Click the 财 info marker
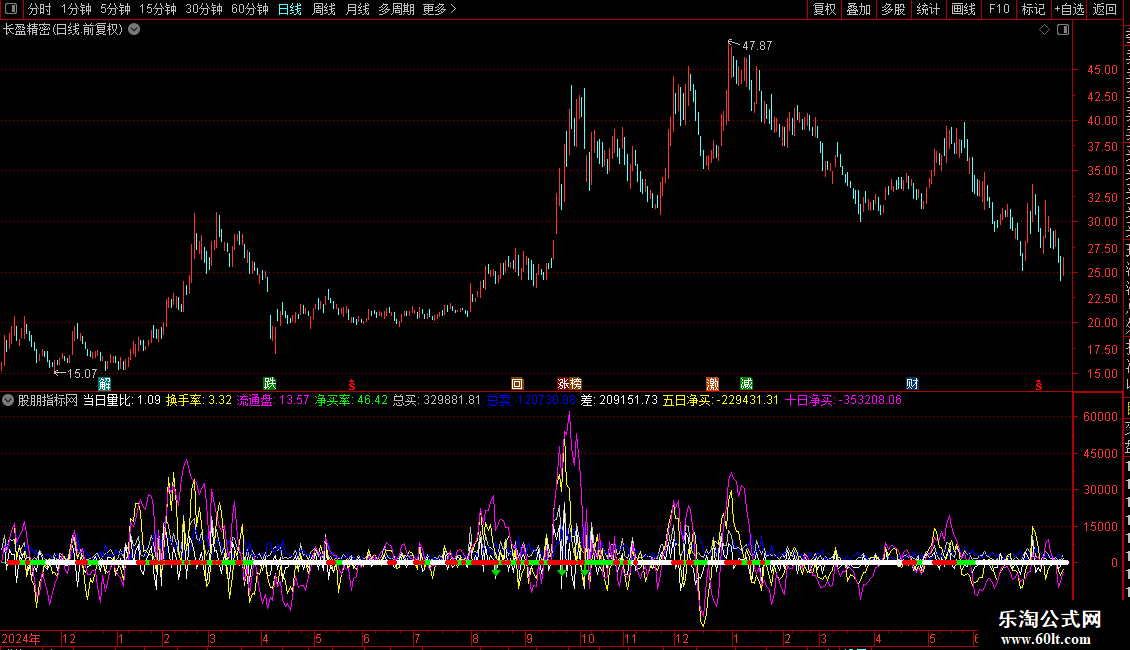The height and width of the screenshot is (650, 1130). [912, 384]
